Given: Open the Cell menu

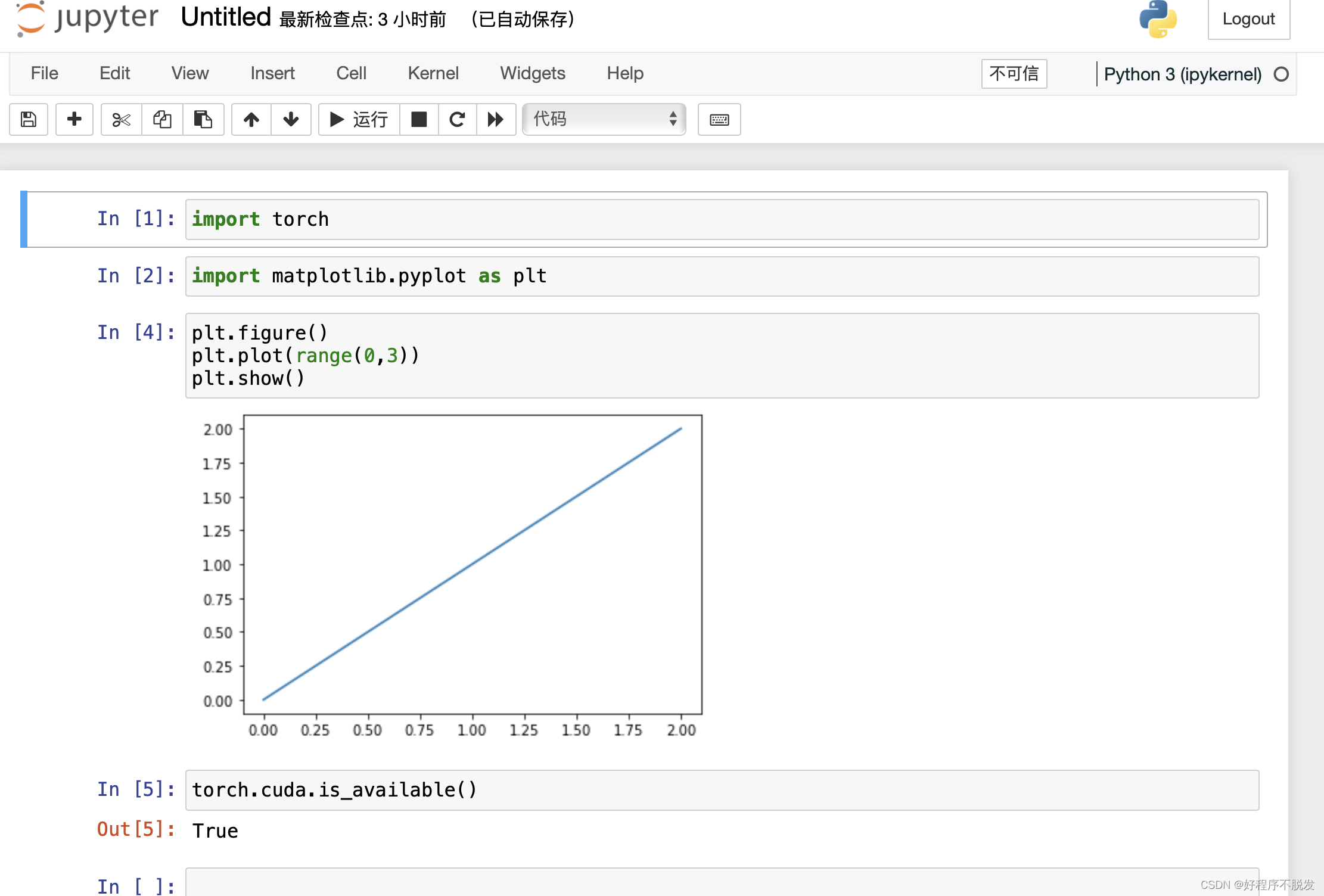Looking at the screenshot, I should (x=352, y=73).
